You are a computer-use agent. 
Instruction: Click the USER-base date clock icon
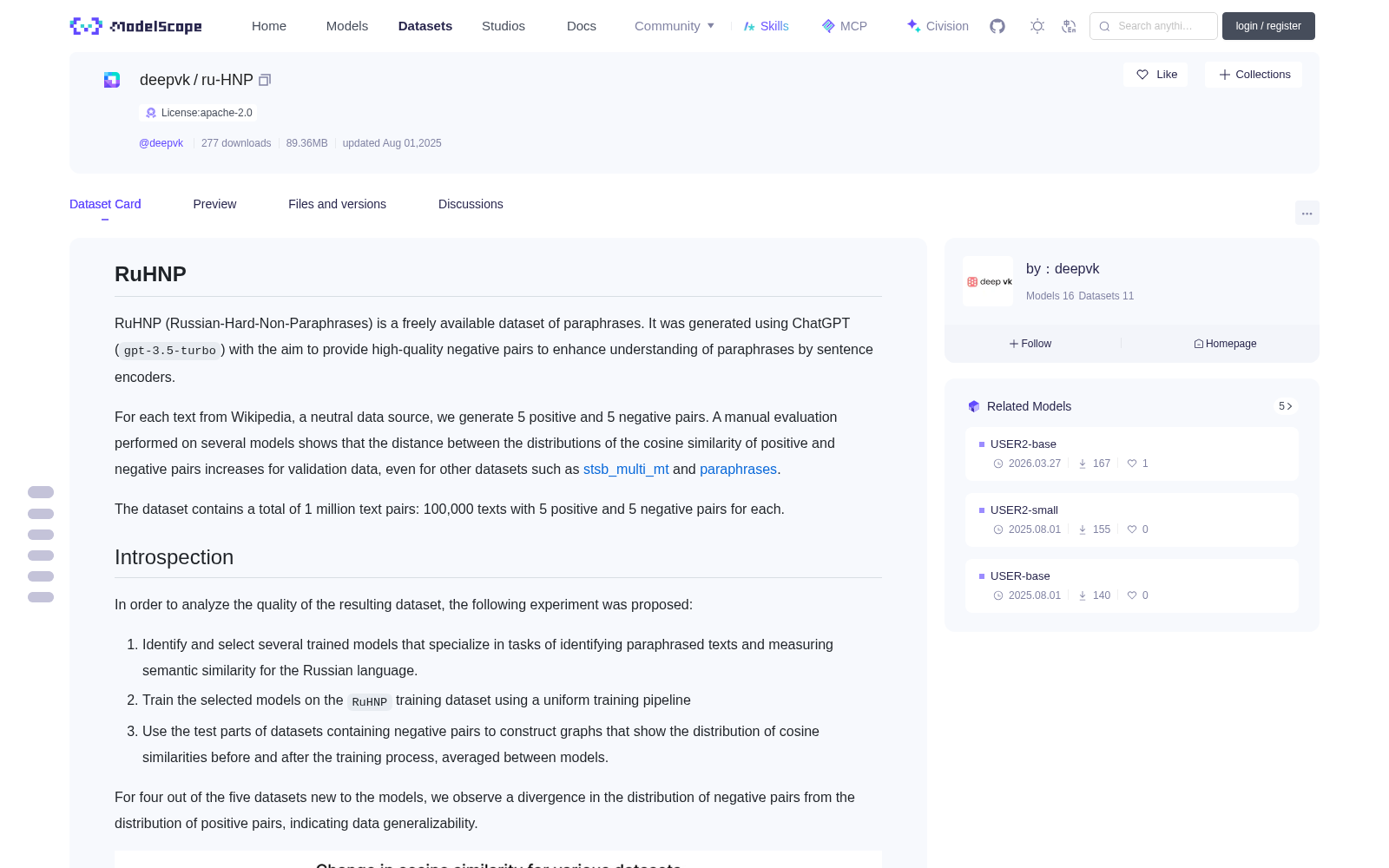[998, 595]
